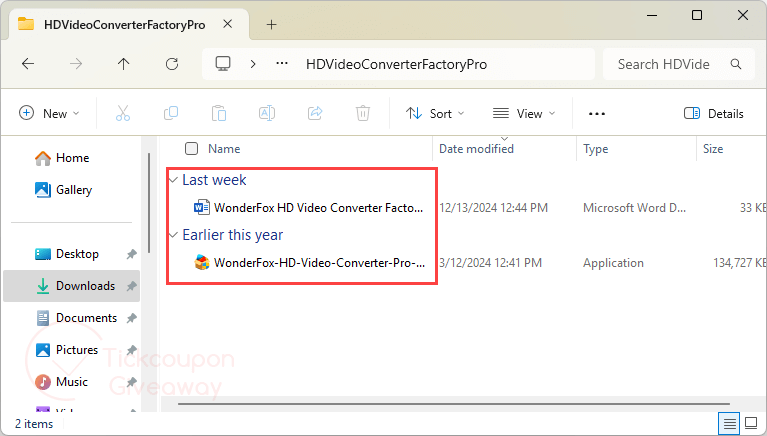Screen dimensions: 767x436
Task: Go up one folder level
Action: click(x=123, y=64)
